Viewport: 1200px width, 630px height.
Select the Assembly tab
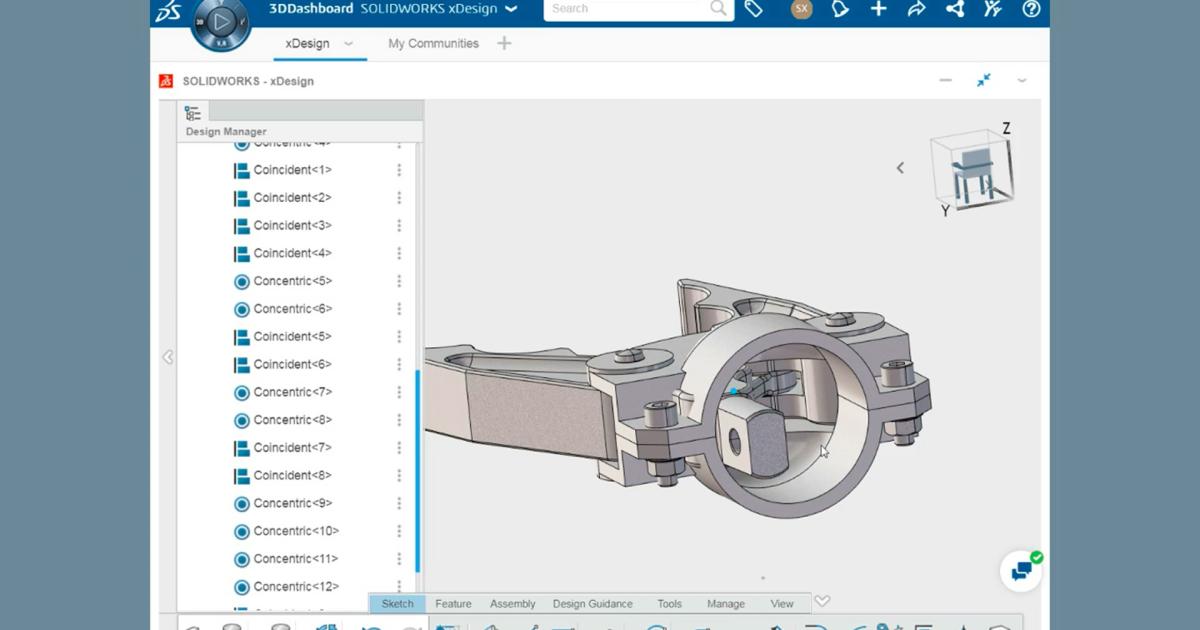pyautogui.click(x=512, y=603)
